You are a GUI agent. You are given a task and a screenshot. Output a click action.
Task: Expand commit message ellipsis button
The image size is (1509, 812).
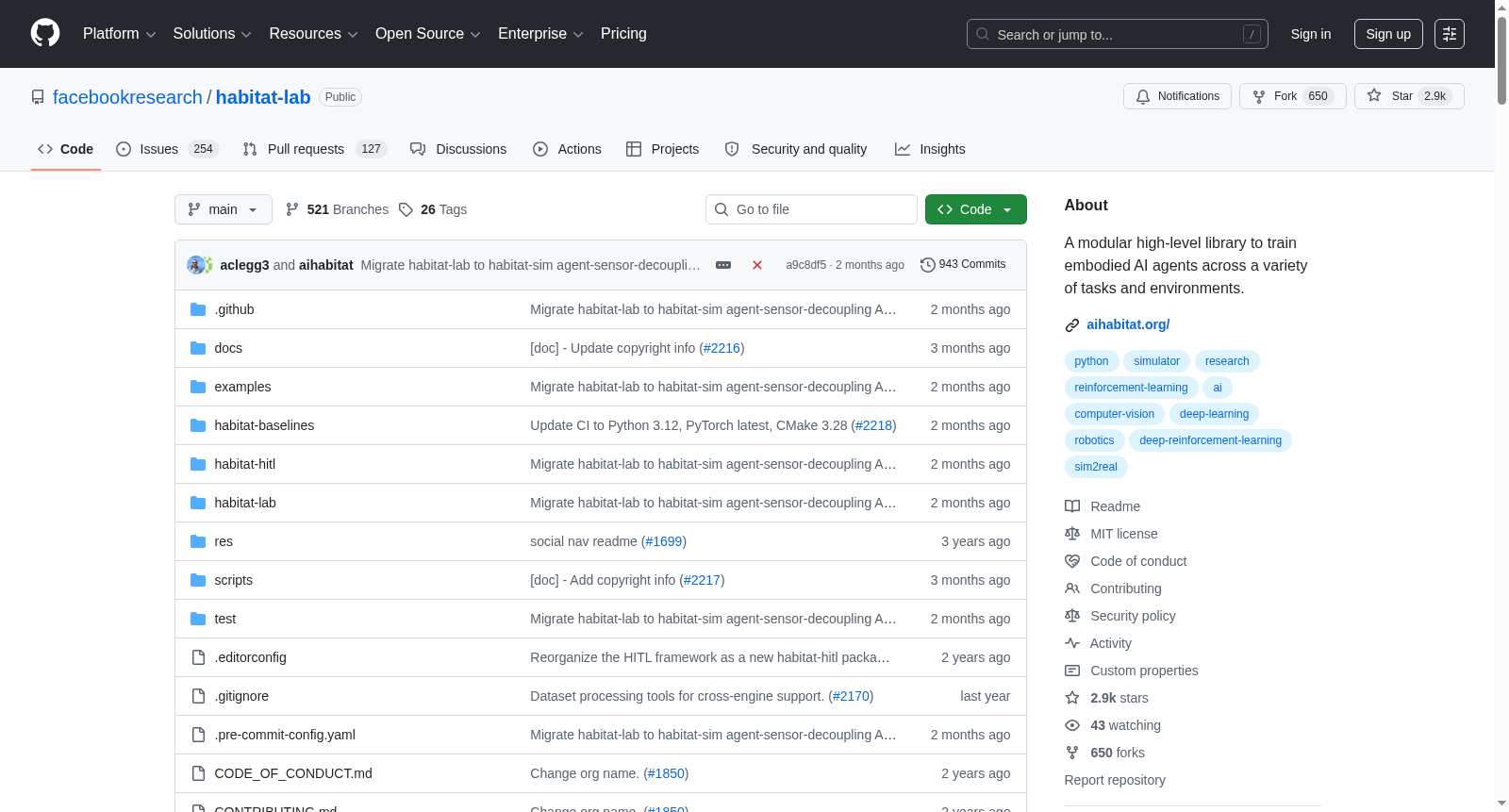[723, 265]
